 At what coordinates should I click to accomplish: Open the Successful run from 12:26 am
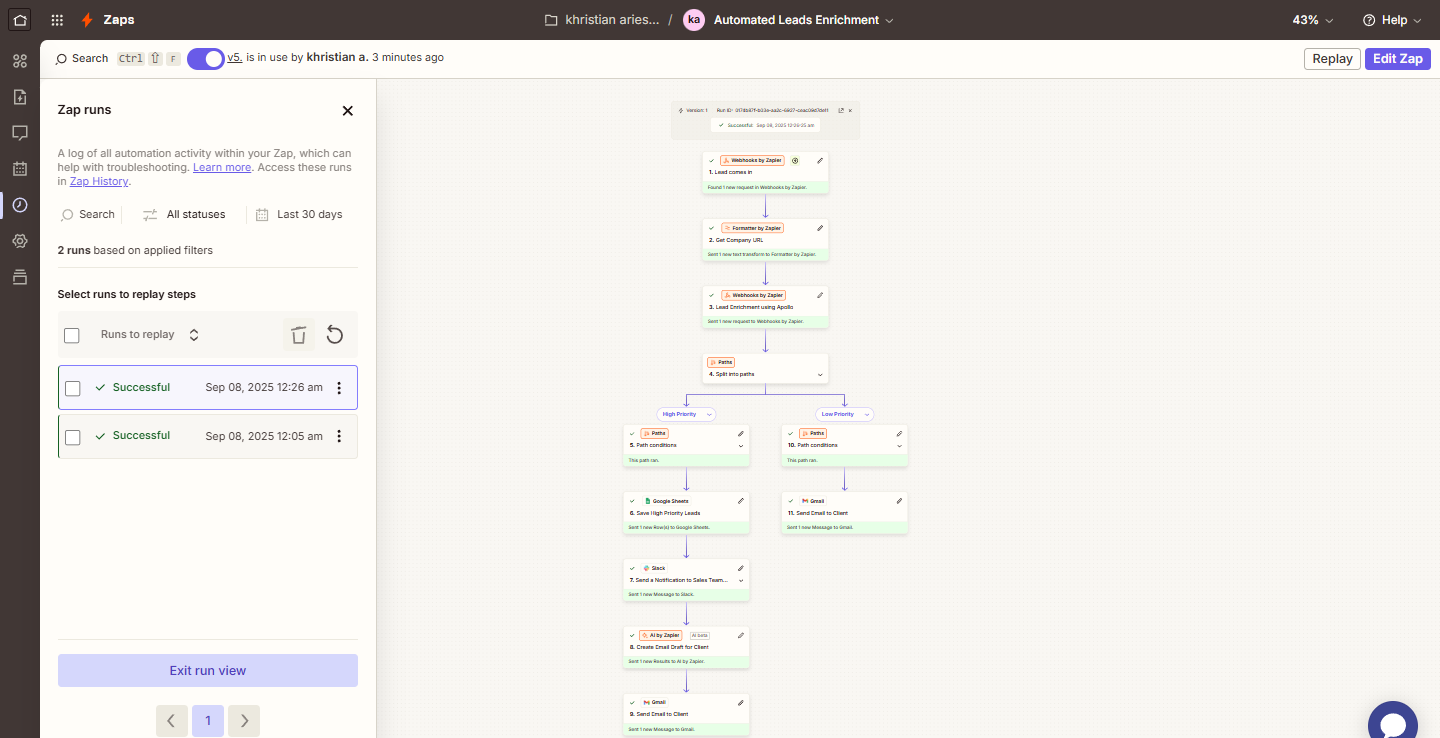208,387
